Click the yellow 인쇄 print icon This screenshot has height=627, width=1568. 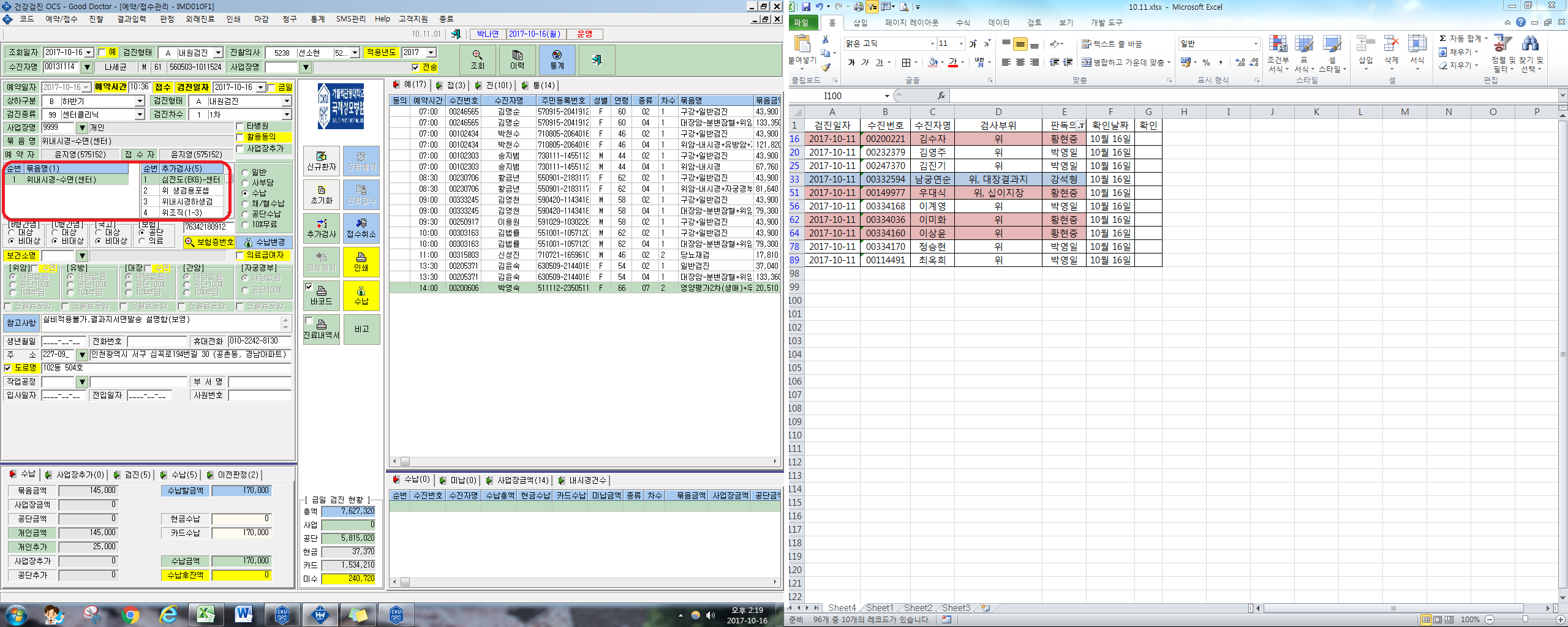361,262
